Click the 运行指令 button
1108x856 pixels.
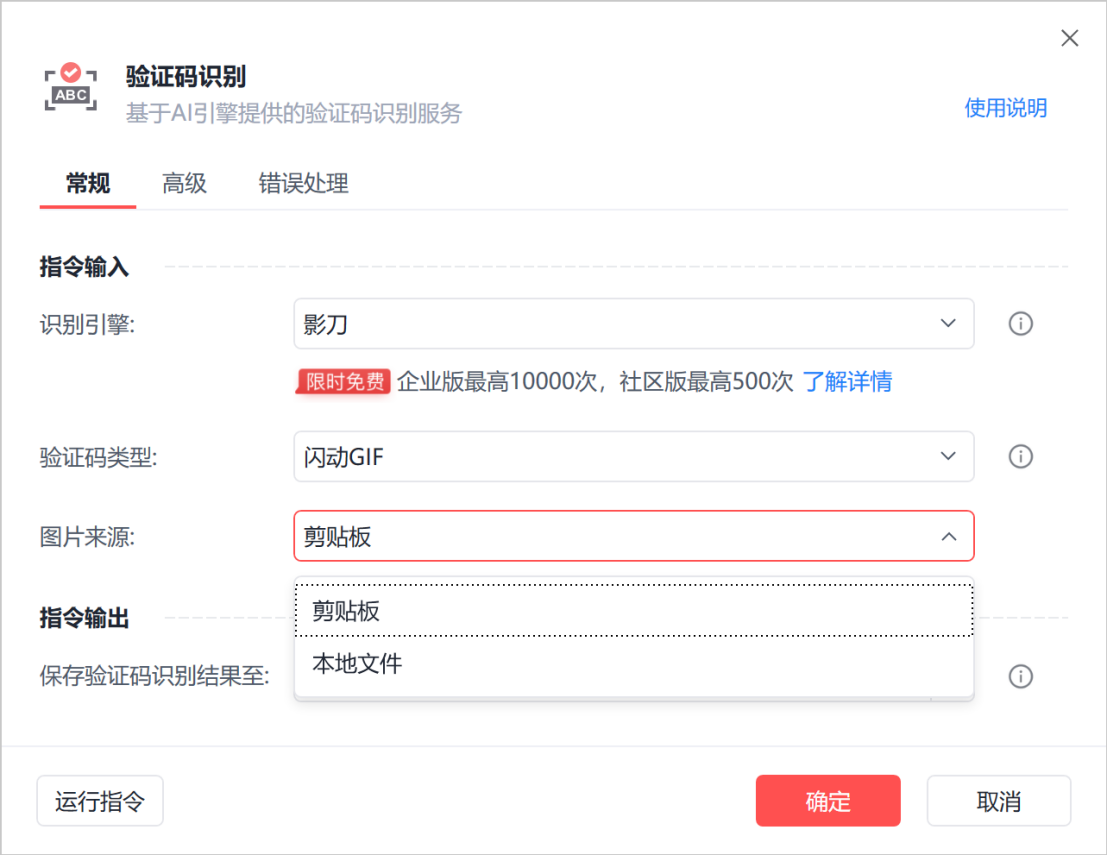(x=100, y=802)
